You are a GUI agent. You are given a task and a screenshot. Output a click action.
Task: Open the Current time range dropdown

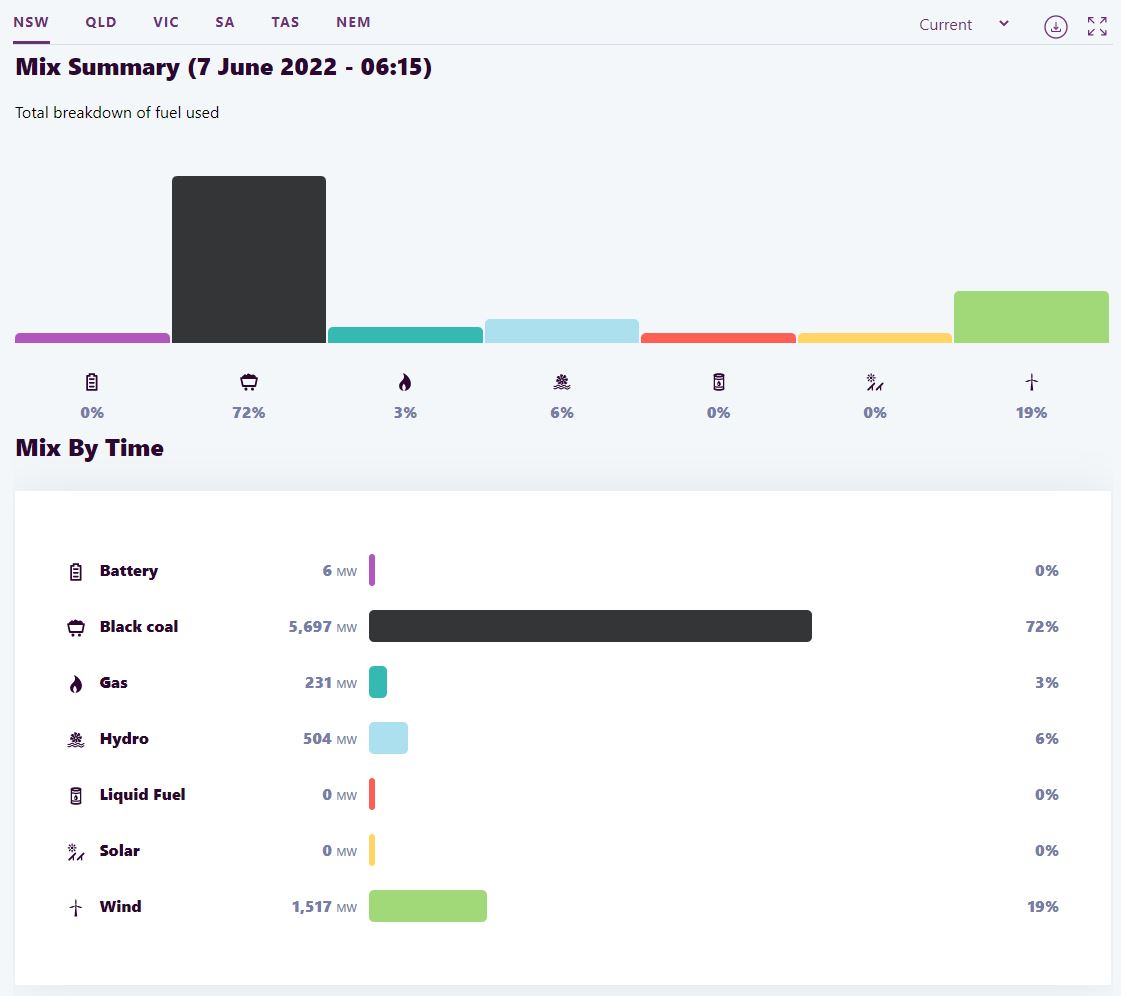point(964,25)
